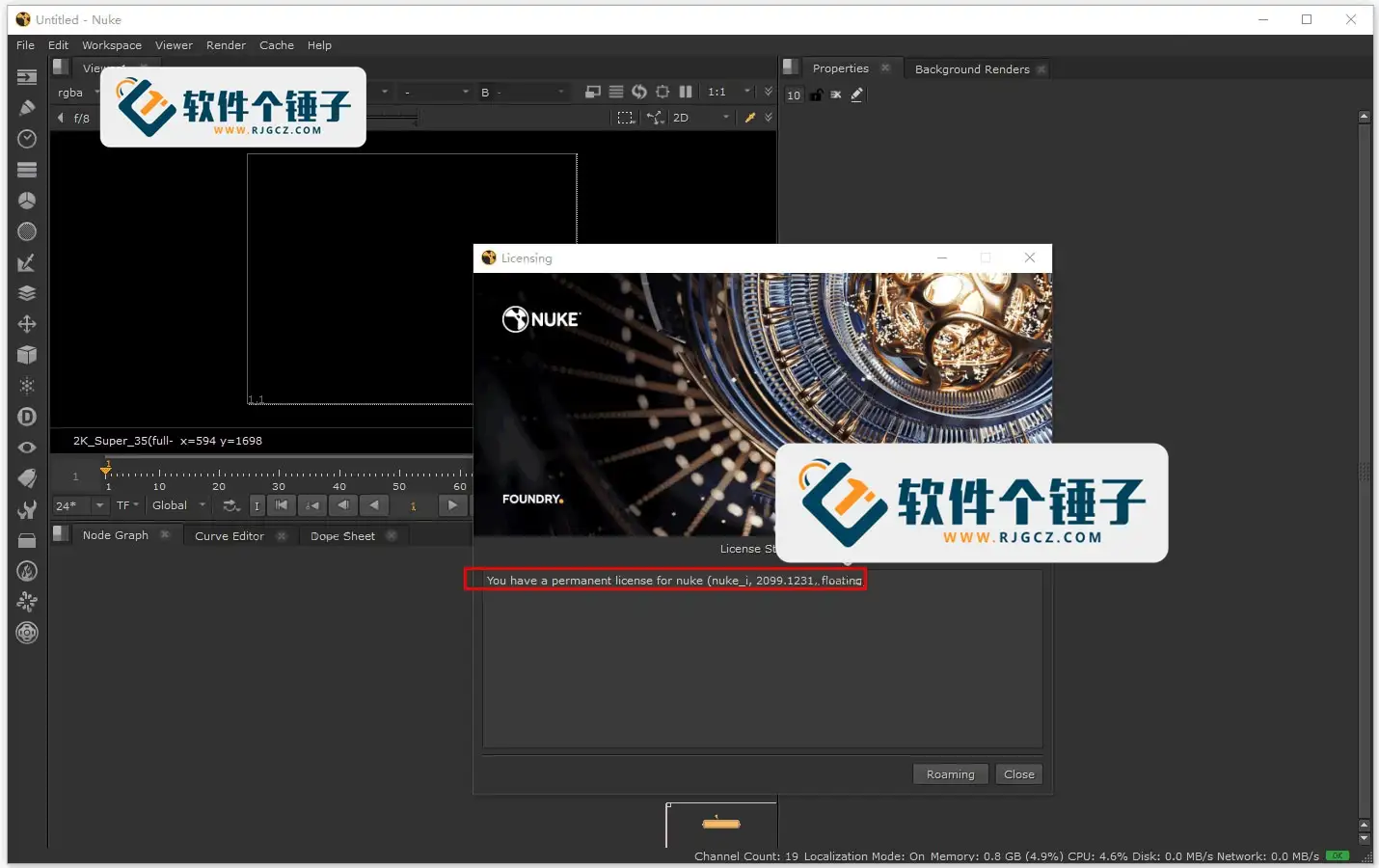Open the Merge nodes layers menu

tap(27, 293)
